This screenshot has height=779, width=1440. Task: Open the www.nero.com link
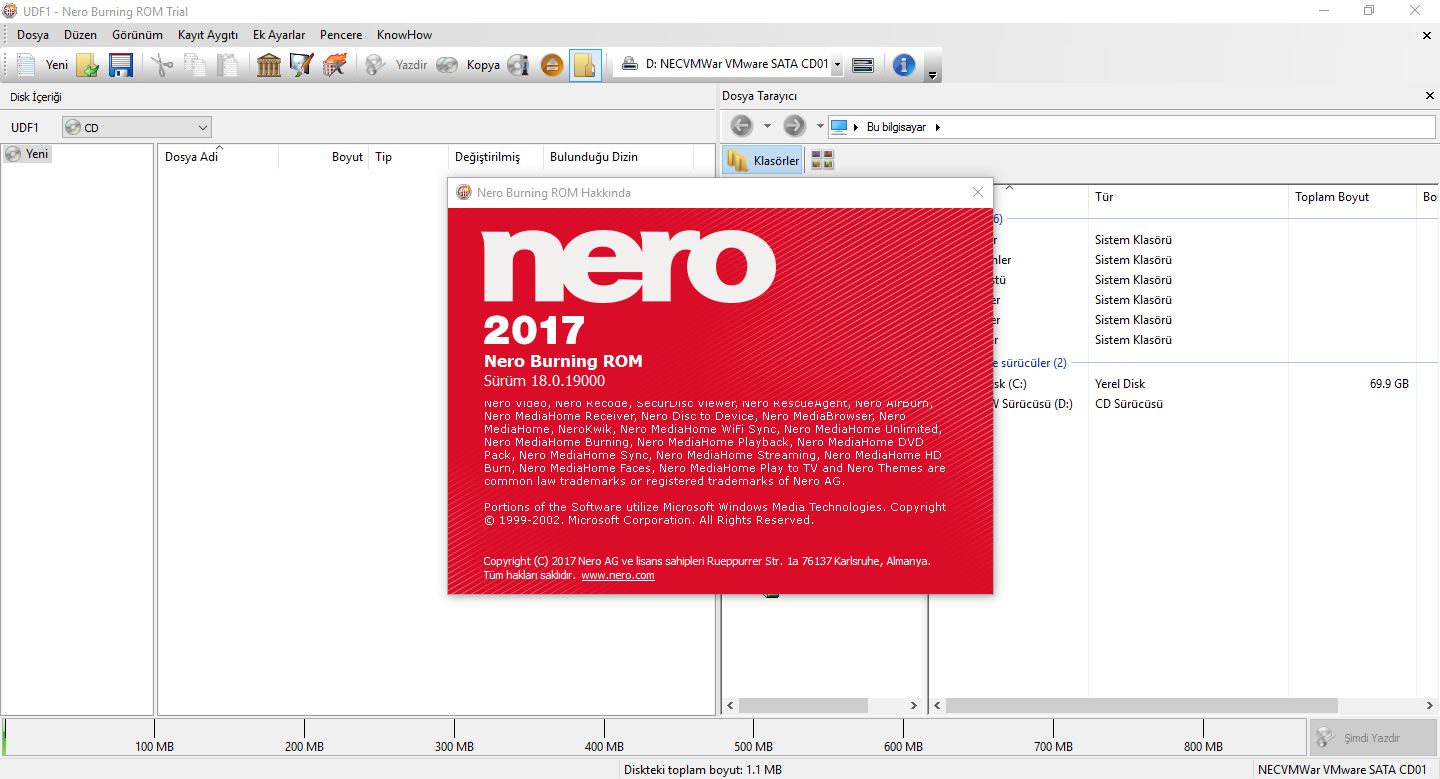[618, 576]
